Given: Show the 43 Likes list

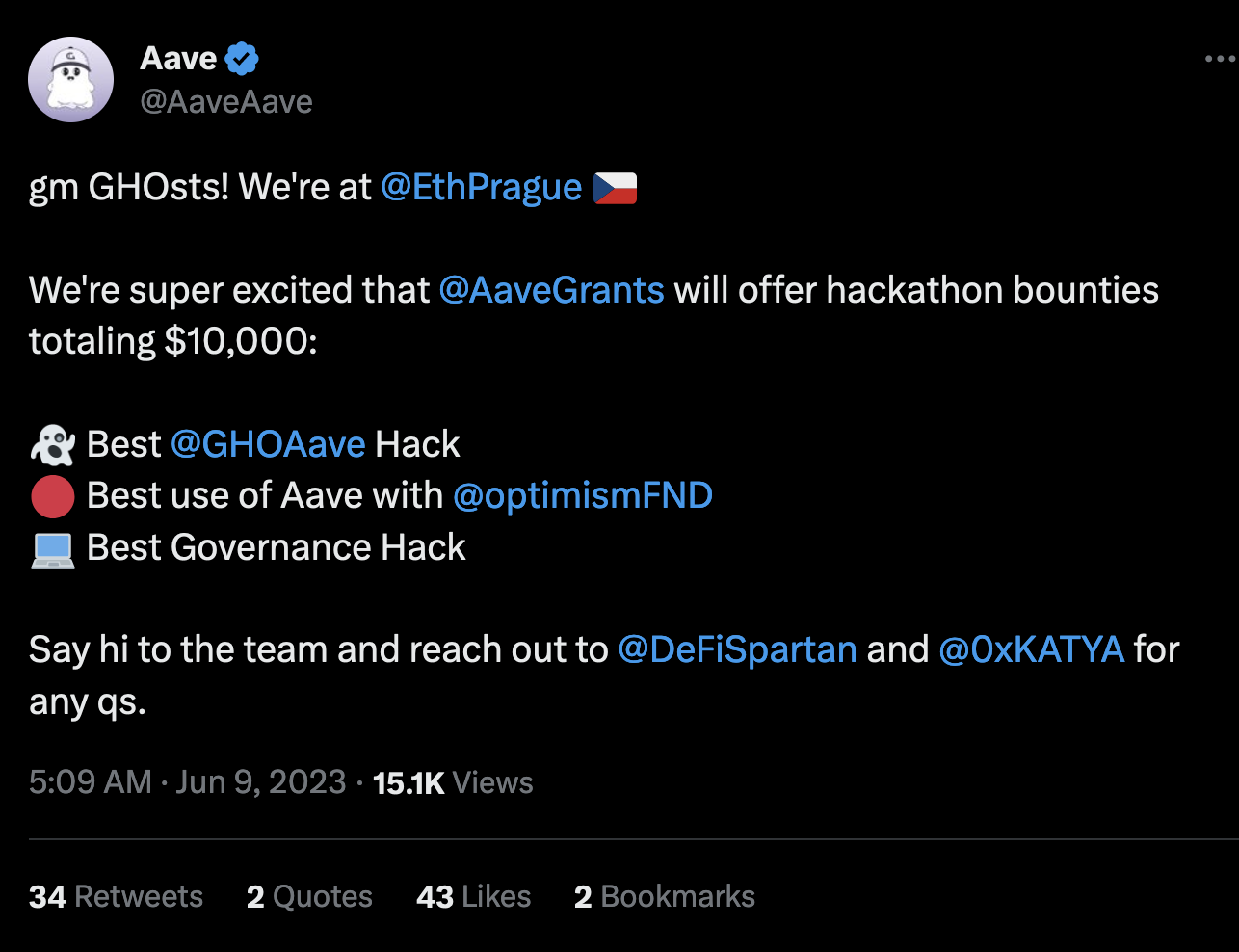Looking at the screenshot, I should 473,897.
